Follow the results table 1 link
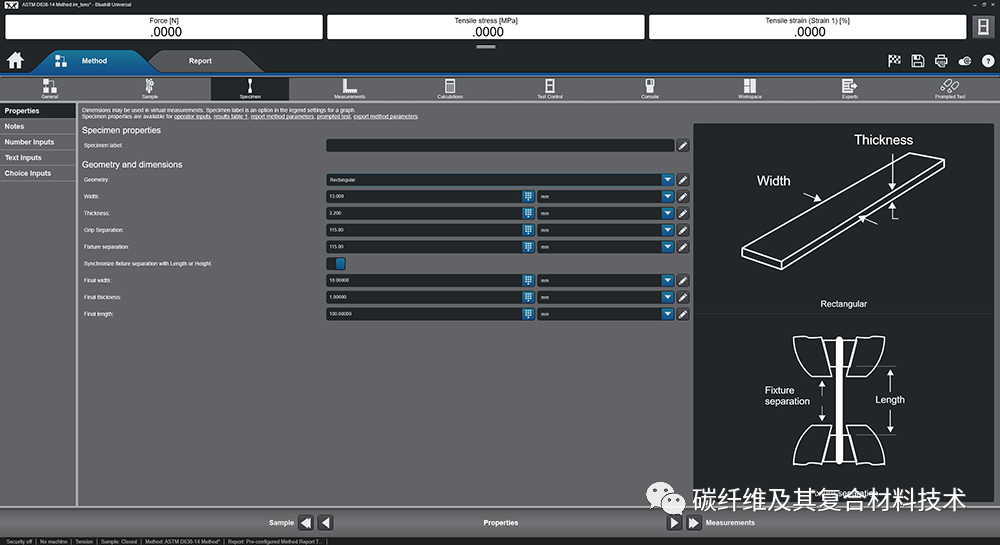This screenshot has height=545, width=1000. 230,117
